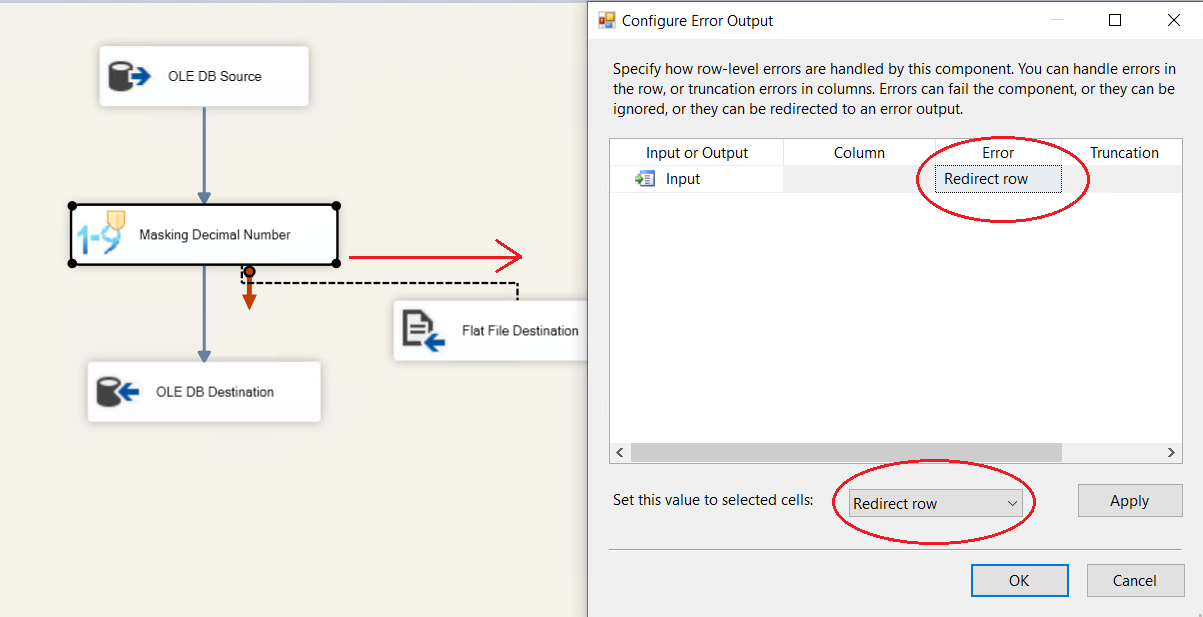Click the Configure Error Output title icon
The height and width of the screenshot is (617, 1203).
tap(607, 20)
